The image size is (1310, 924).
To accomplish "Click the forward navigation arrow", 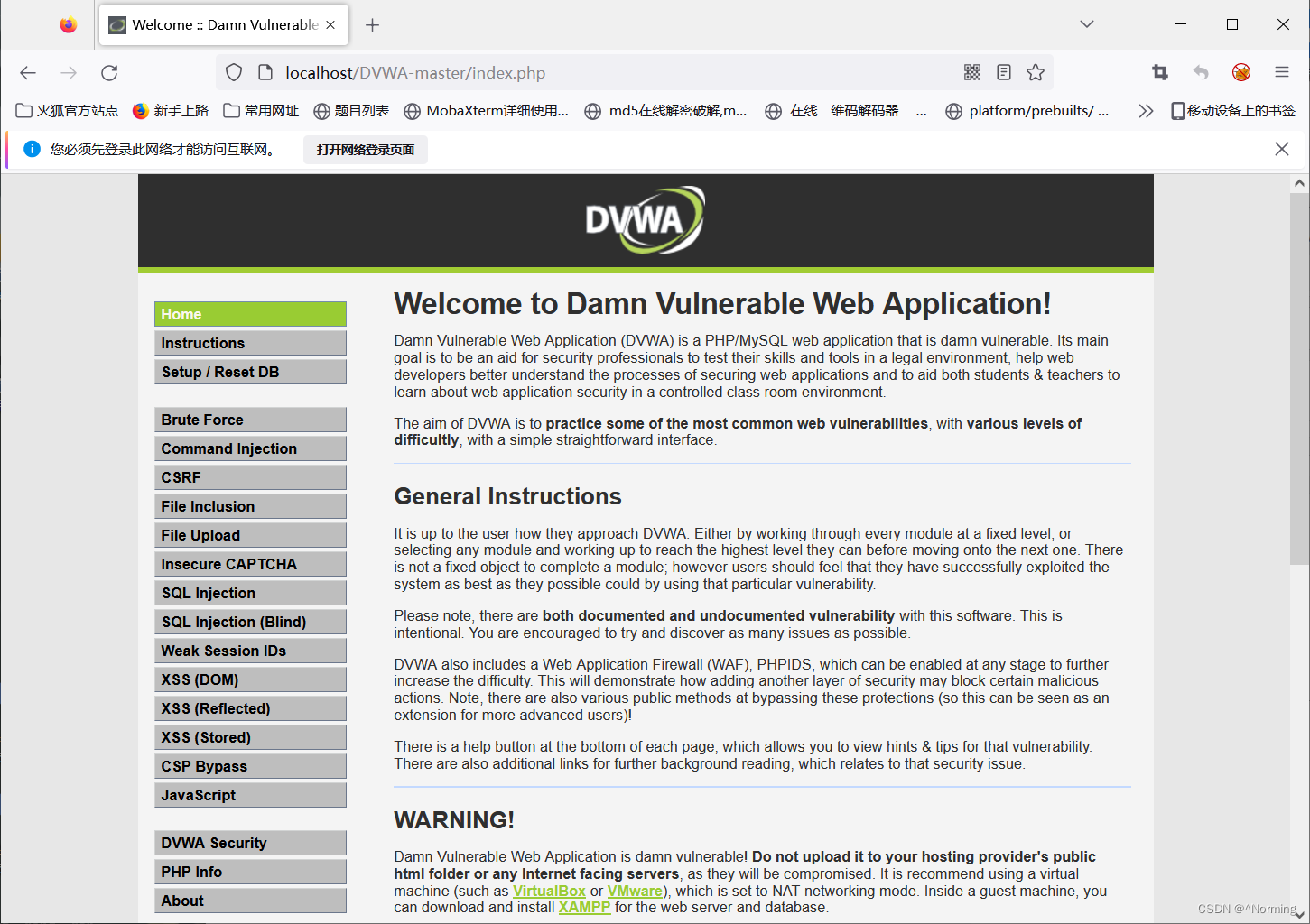I will pyautogui.click(x=69, y=73).
